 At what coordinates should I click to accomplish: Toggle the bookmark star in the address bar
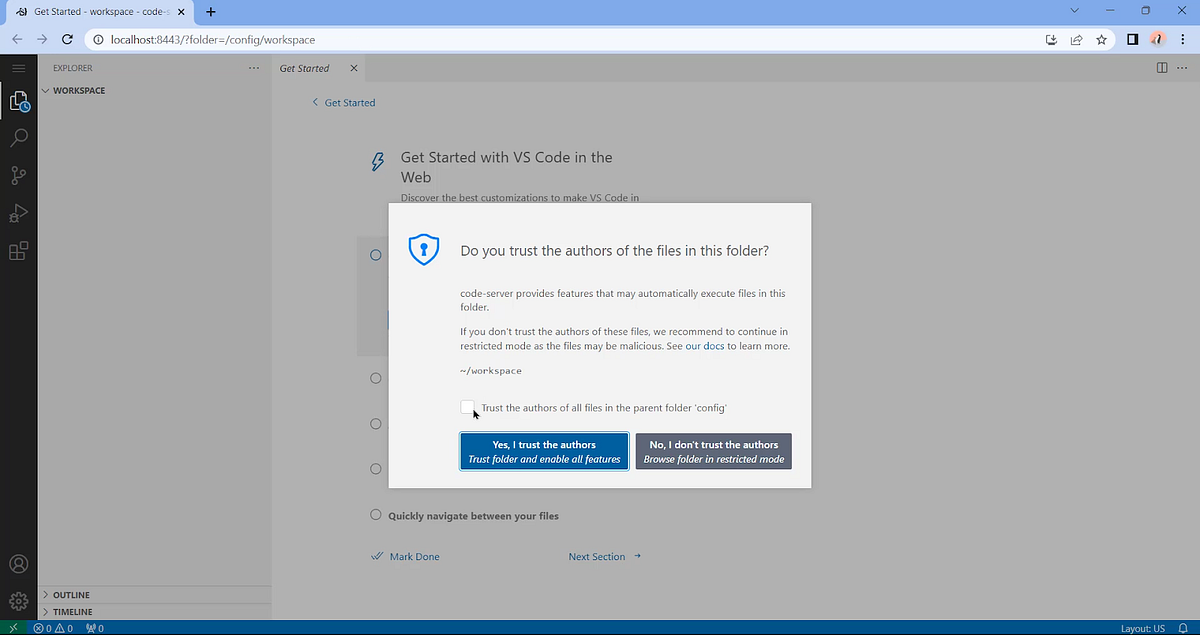point(1100,40)
